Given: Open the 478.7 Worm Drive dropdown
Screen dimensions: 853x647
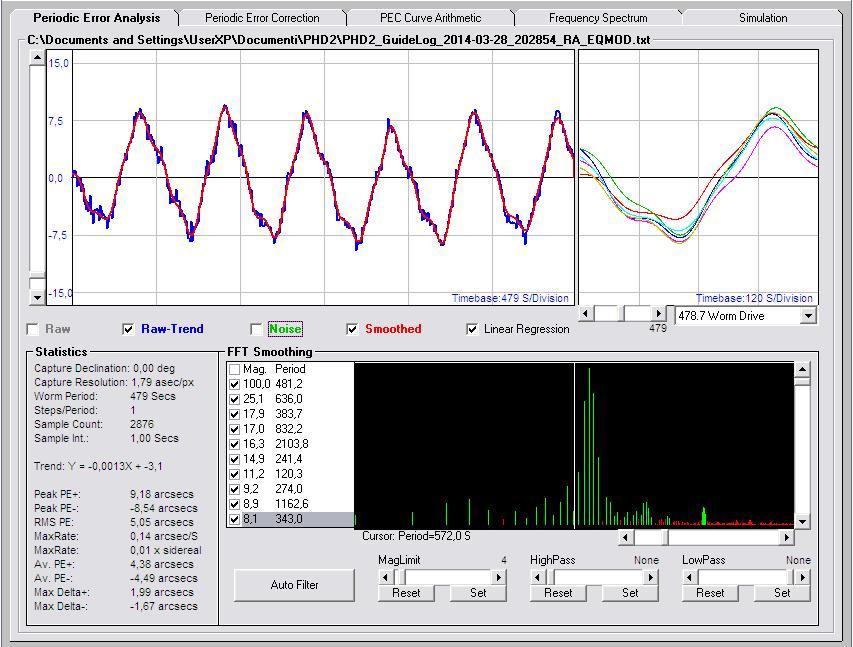Looking at the screenshot, I should (808, 316).
